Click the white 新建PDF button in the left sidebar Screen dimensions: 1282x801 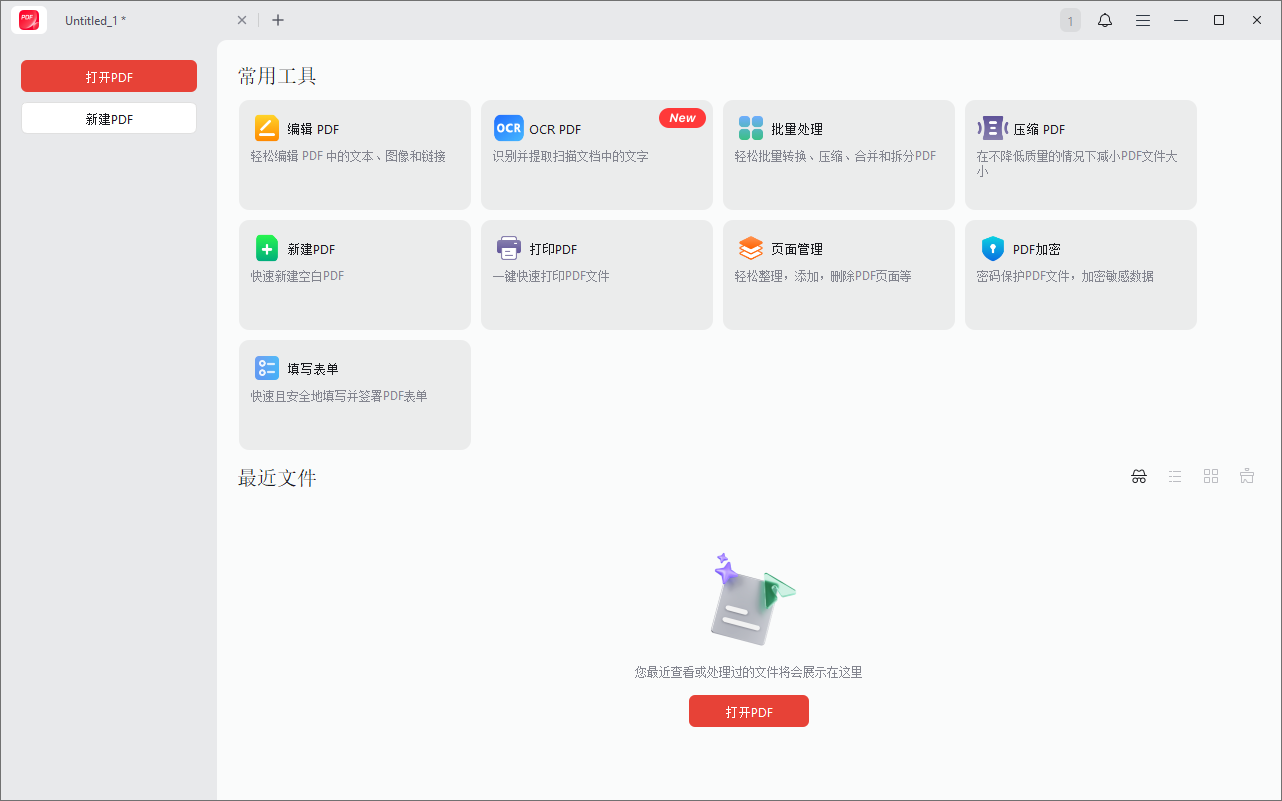109,118
